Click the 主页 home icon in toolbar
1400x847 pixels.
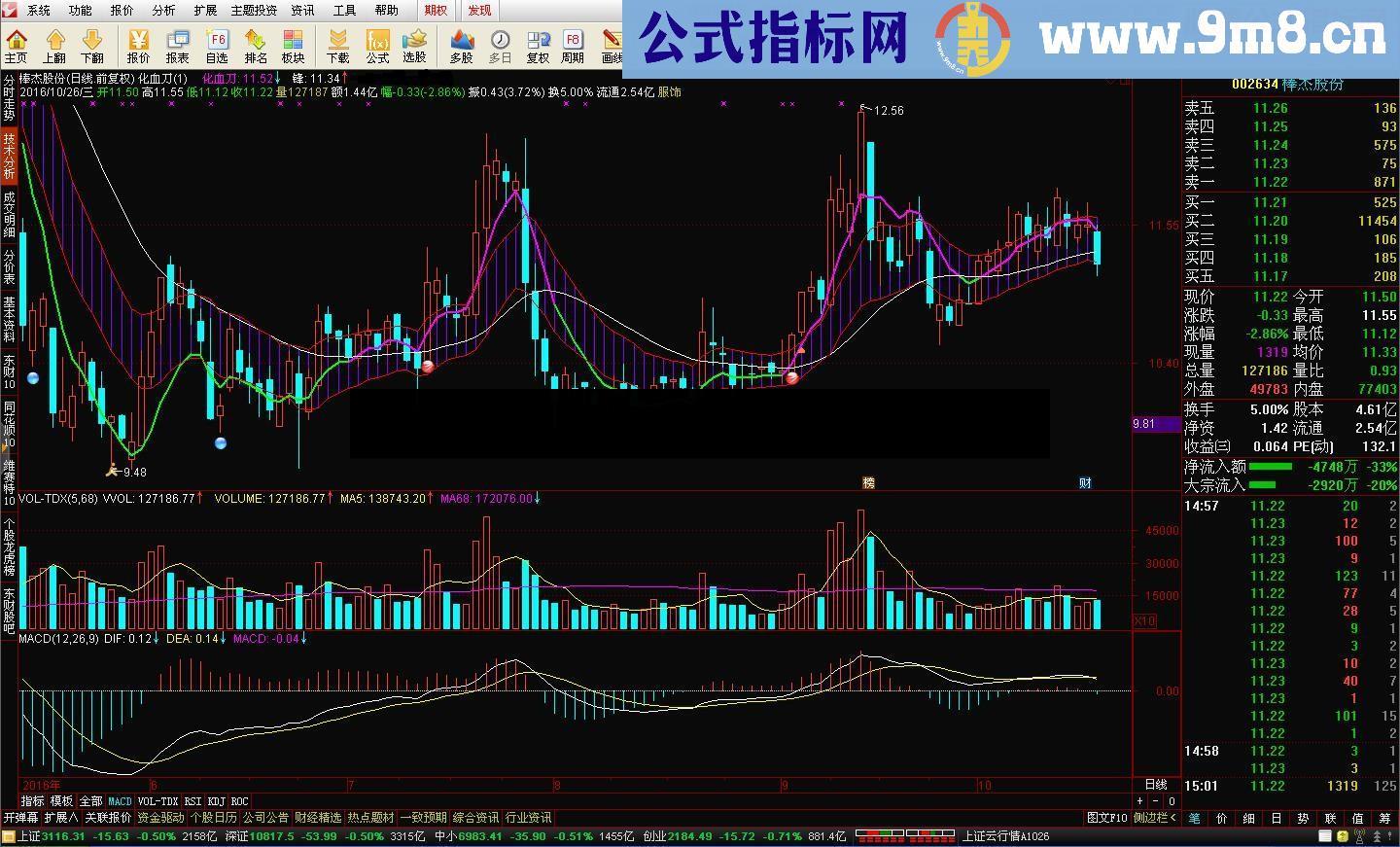coord(17,46)
